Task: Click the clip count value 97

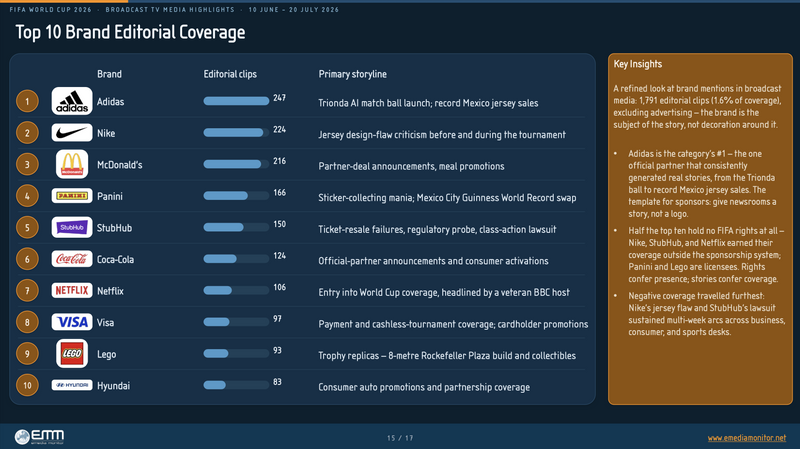Action: tap(277, 319)
